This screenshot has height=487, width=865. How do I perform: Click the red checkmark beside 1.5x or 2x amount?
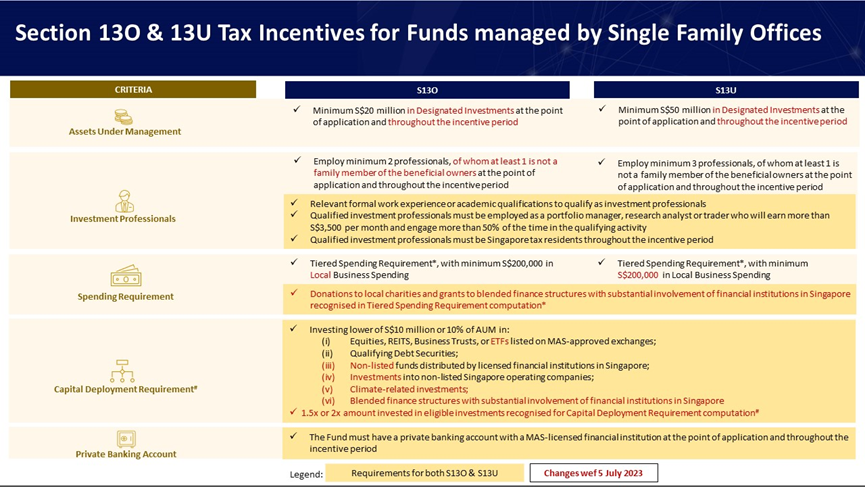pyautogui.click(x=293, y=412)
